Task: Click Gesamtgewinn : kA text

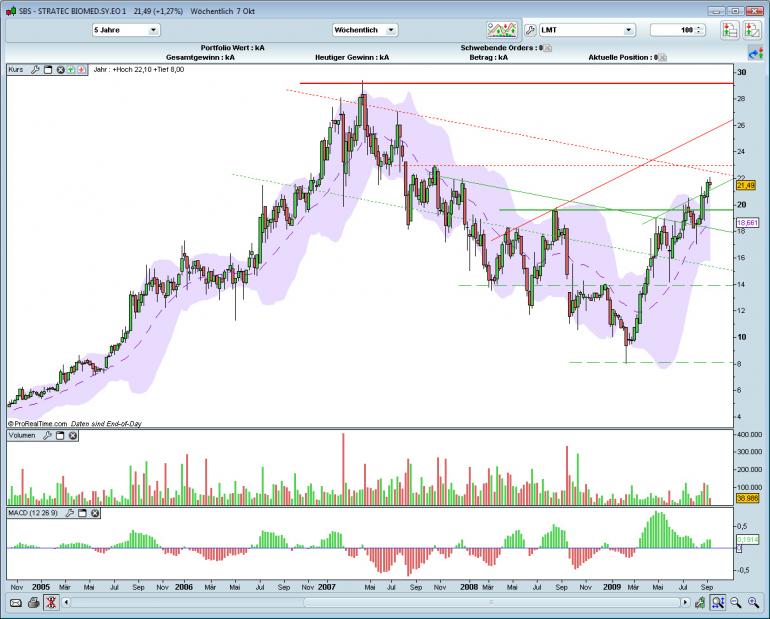Action: pos(200,57)
